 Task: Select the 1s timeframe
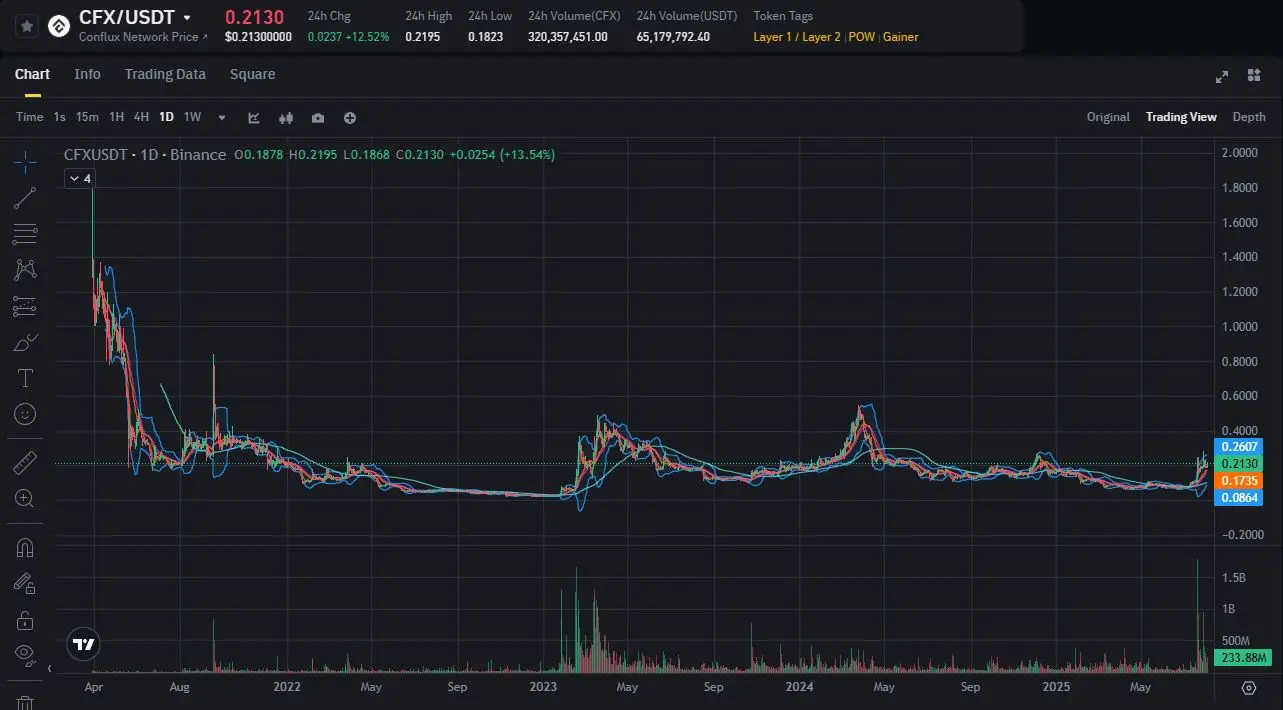(60, 117)
